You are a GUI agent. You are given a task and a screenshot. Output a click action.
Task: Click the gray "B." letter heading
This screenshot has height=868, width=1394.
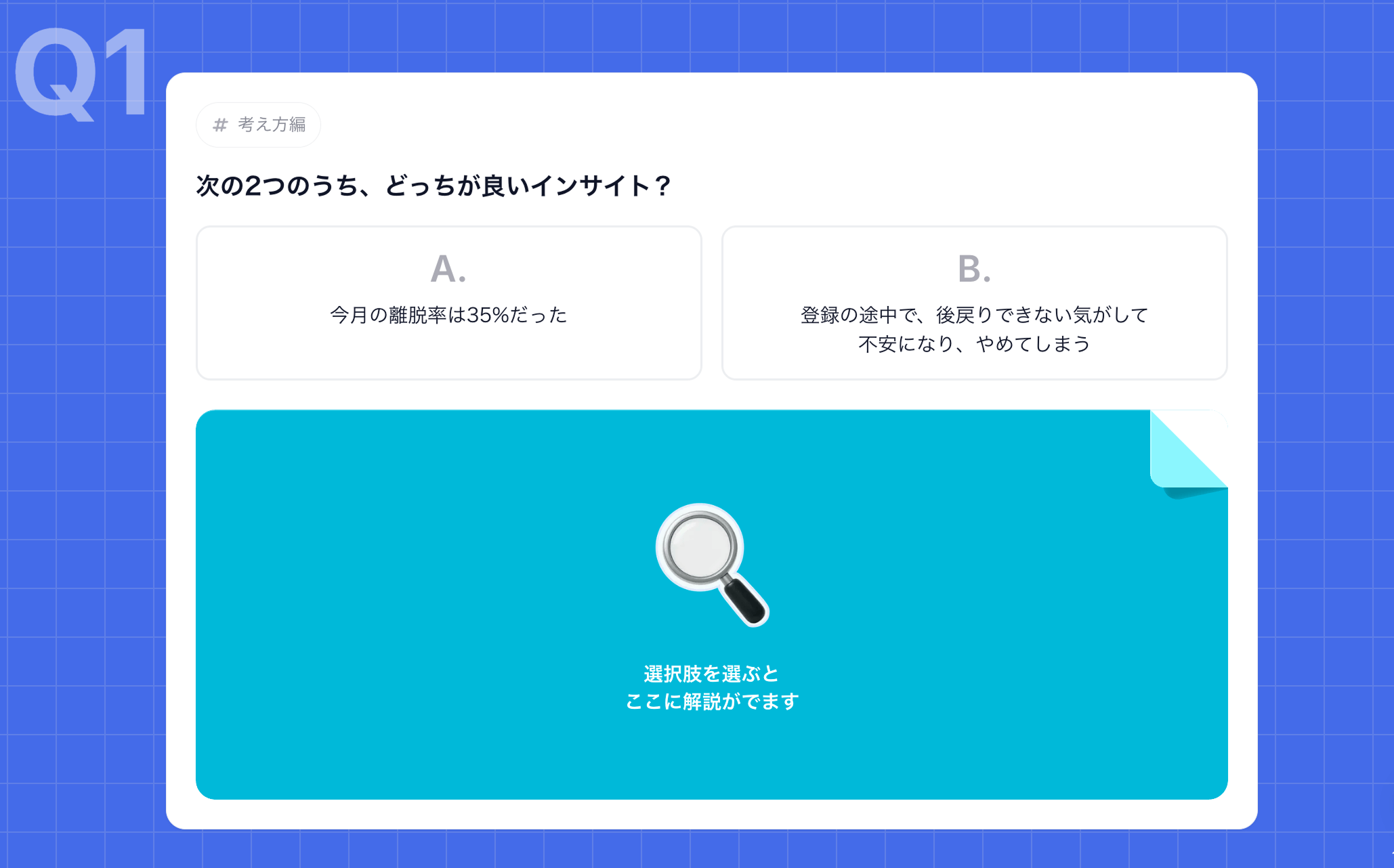(974, 268)
